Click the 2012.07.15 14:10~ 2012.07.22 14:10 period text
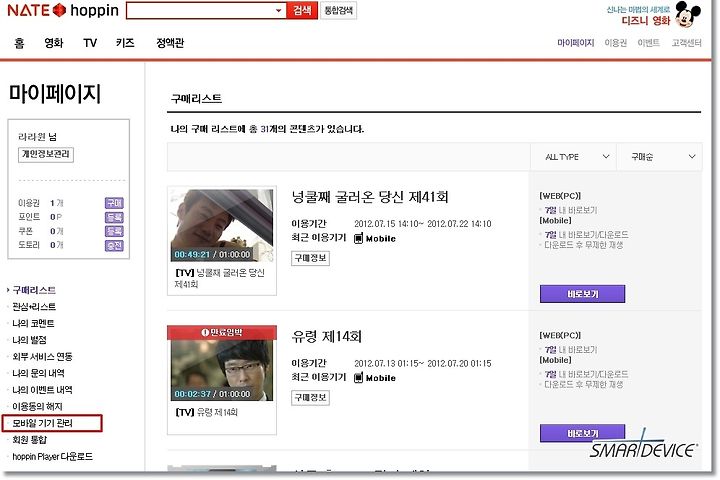Screen dimensions: 720x480 pos(422,224)
